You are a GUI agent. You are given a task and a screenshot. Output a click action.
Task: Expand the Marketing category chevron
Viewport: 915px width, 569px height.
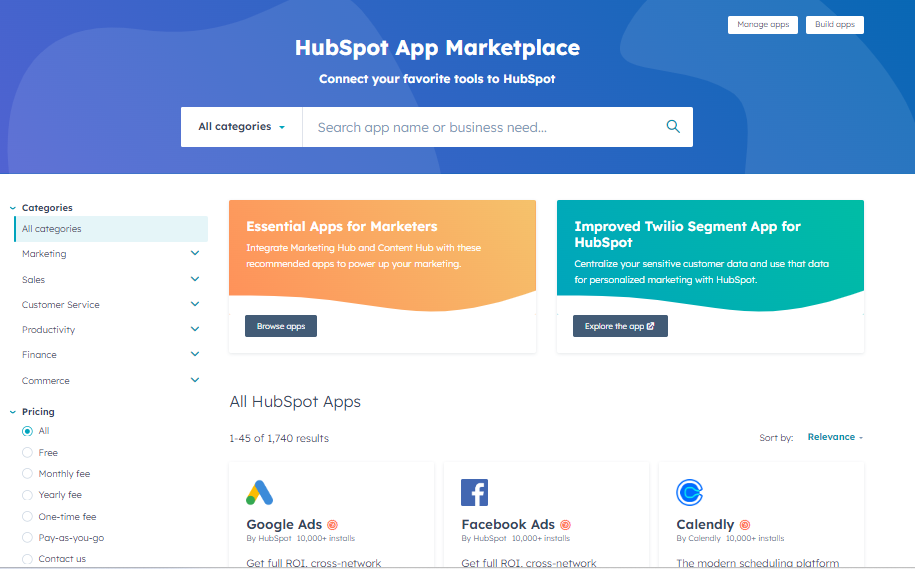click(195, 254)
